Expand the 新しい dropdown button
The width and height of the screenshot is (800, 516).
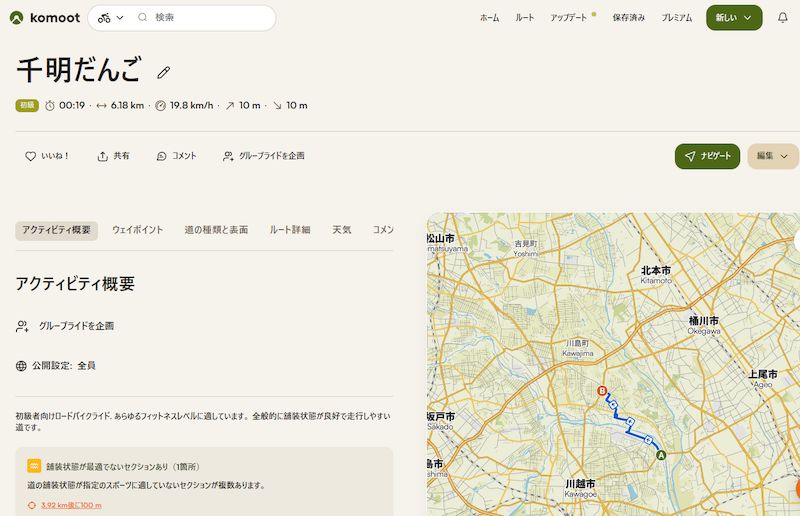tap(734, 18)
